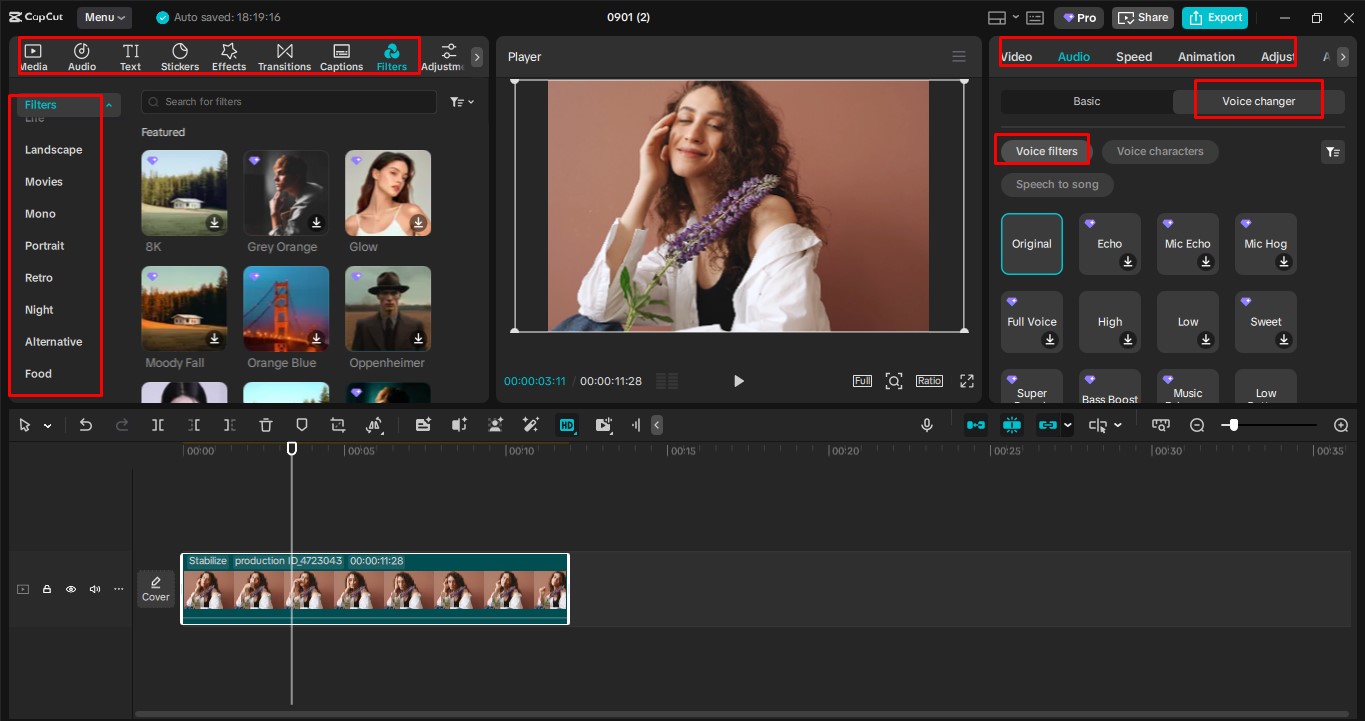Start recording a voiceover with the microphone icon
The image size is (1365, 721).
926,424
